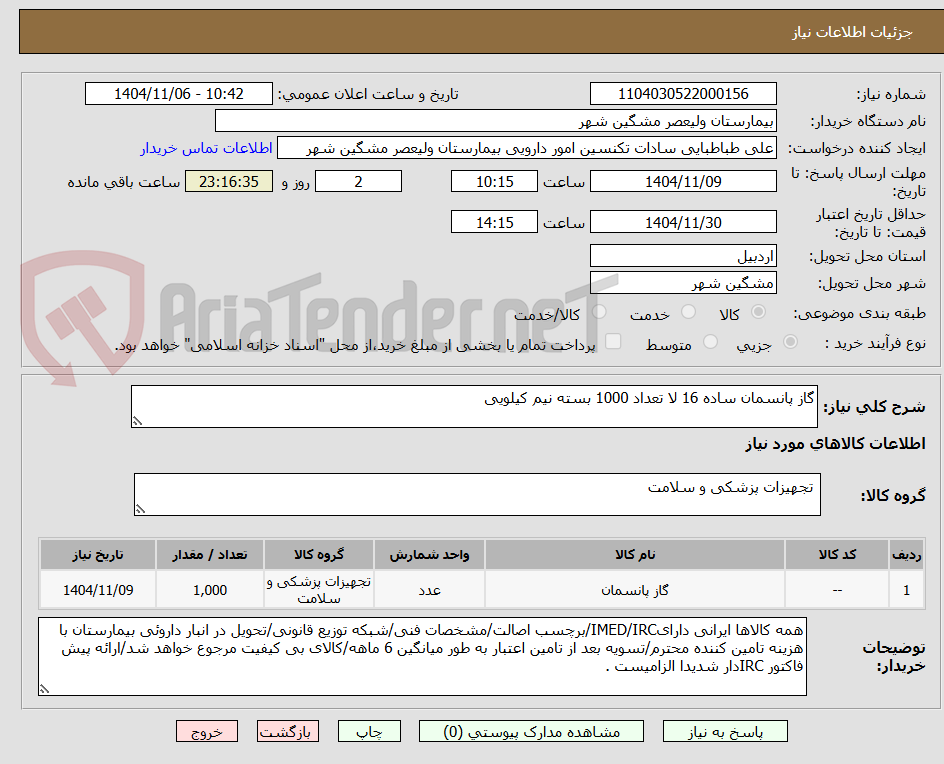Click the announcement date field 1404/11/06 - 10:42
The height and width of the screenshot is (764, 944).
click(179, 94)
